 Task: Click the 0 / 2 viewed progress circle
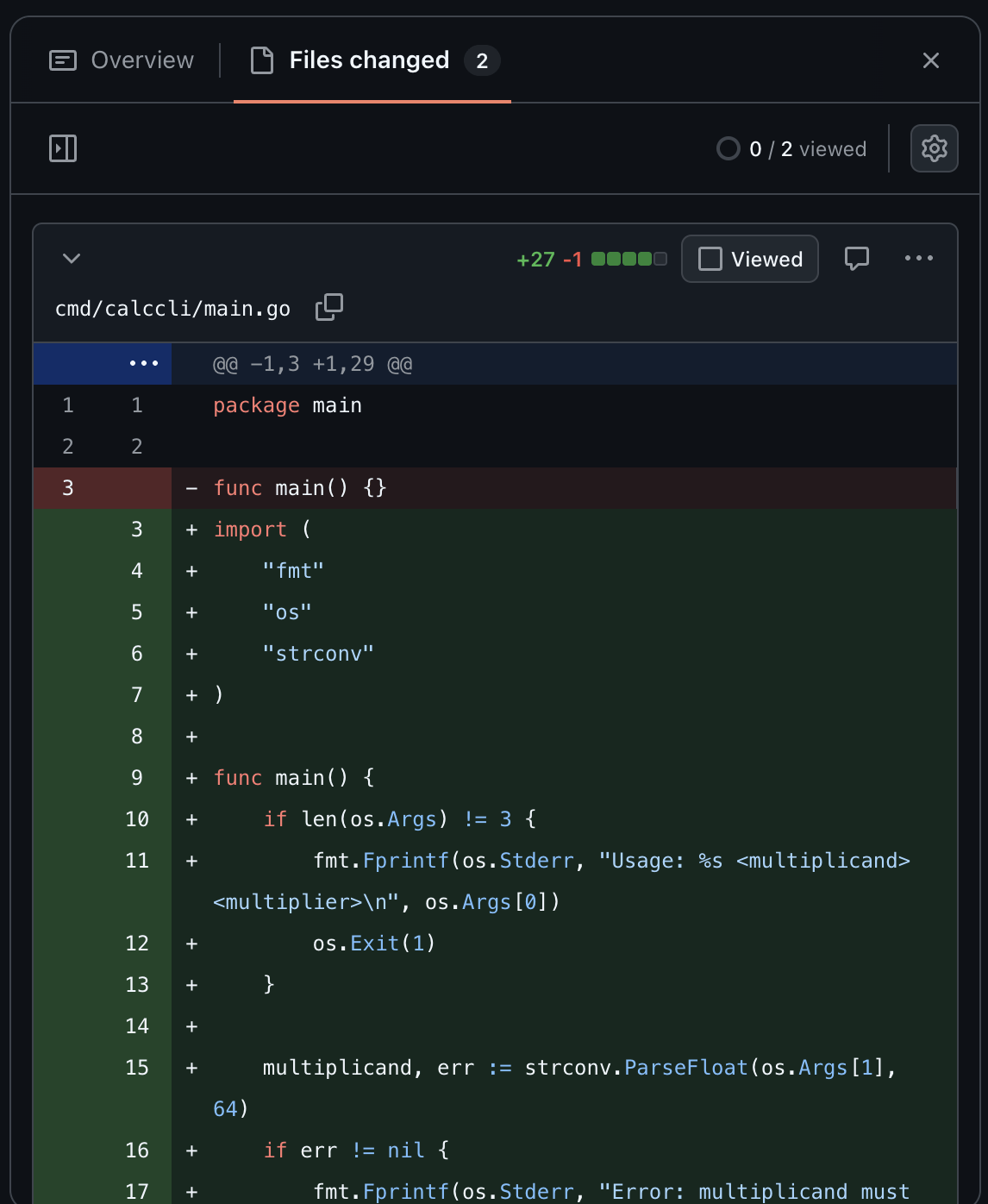tap(728, 149)
